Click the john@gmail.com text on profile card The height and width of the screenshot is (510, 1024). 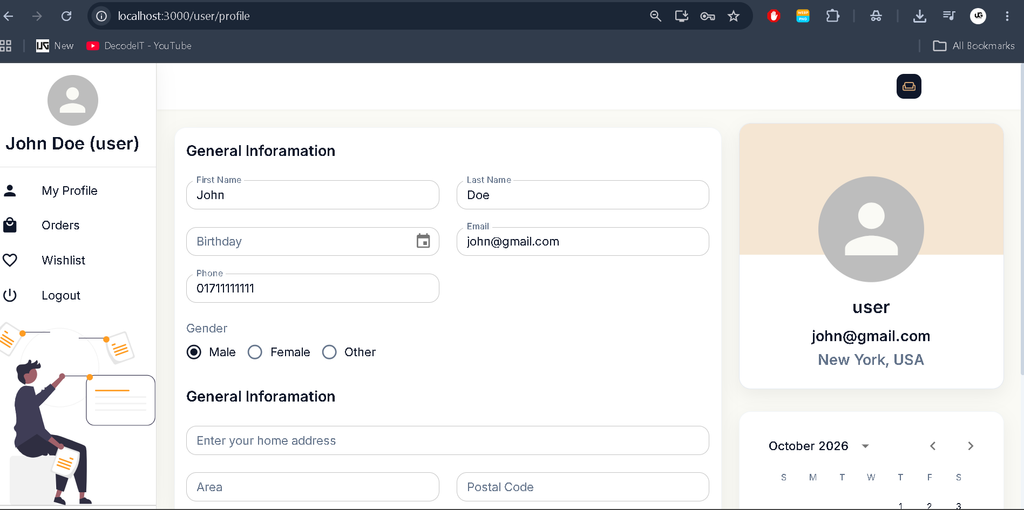[x=871, y=336]
